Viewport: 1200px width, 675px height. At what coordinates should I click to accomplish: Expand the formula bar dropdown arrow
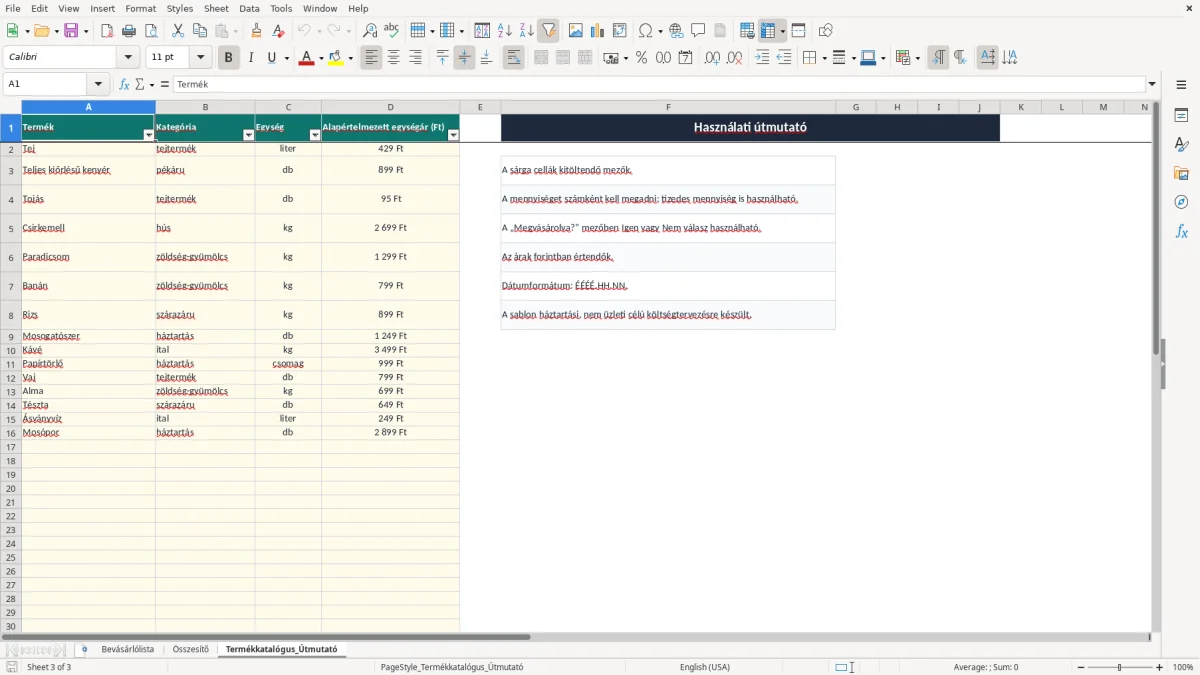click(x=1152, y=84)
